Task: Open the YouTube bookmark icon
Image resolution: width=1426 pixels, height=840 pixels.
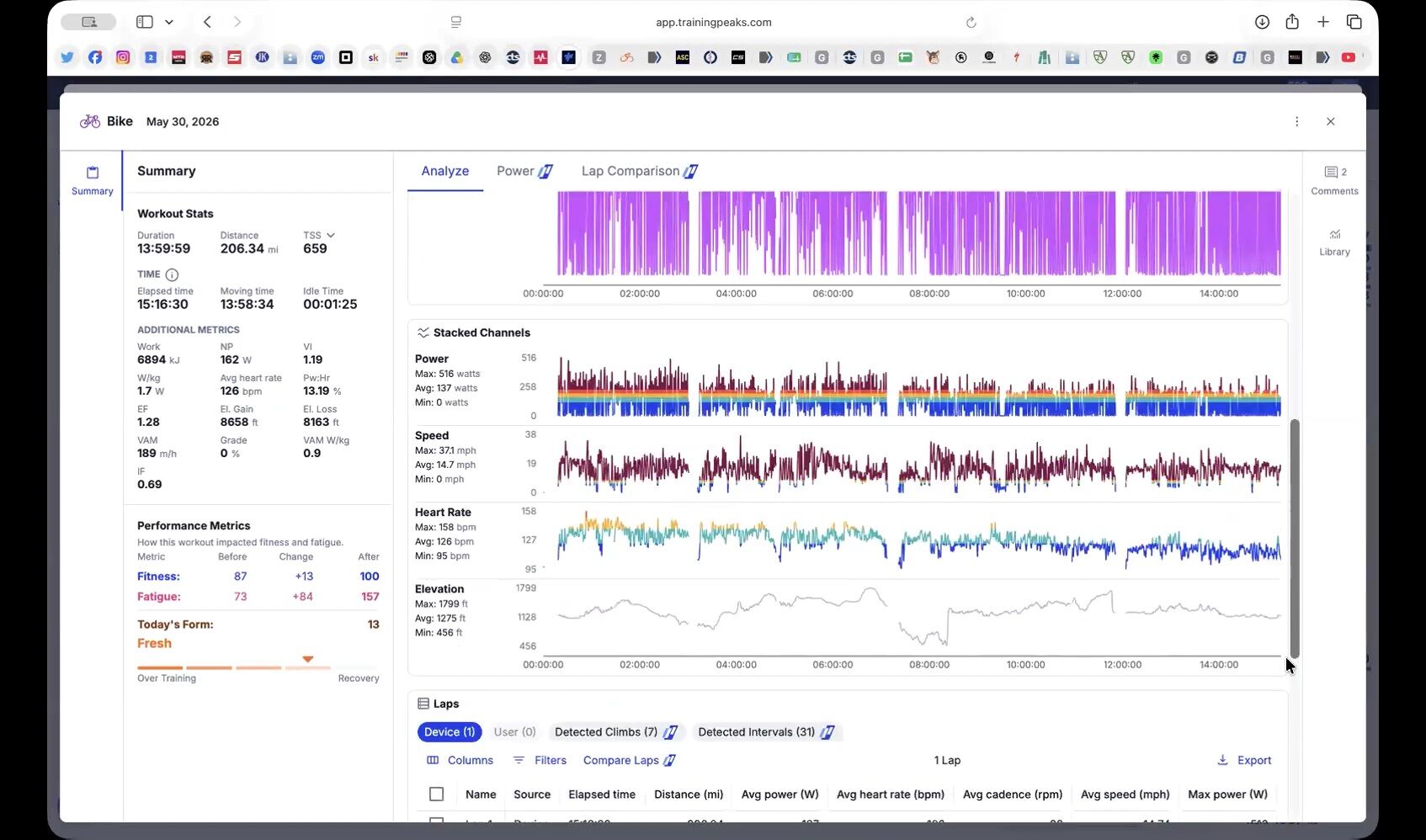Action: (x=1349, y=57)
